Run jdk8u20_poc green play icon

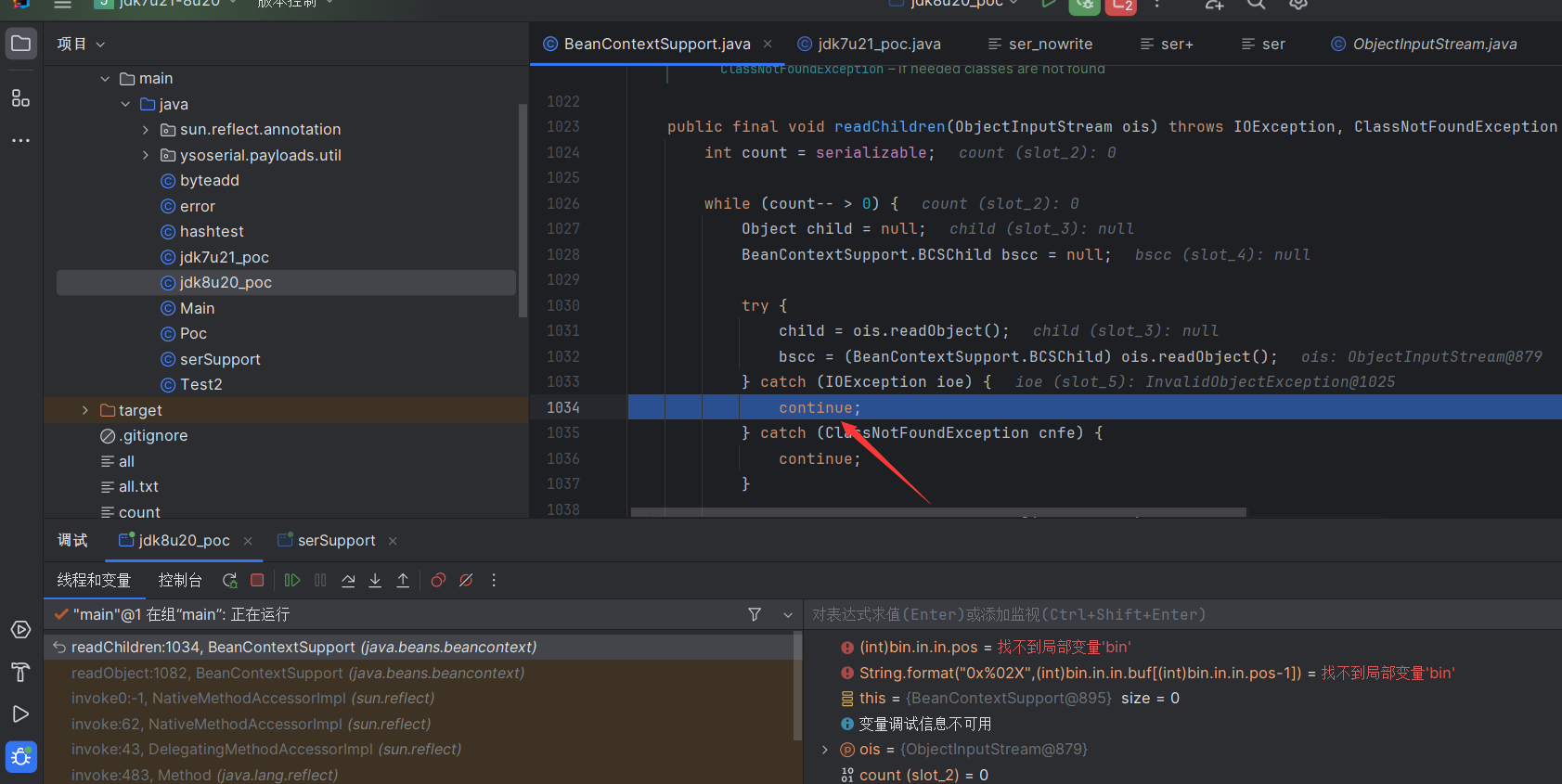pos(1048,4)
